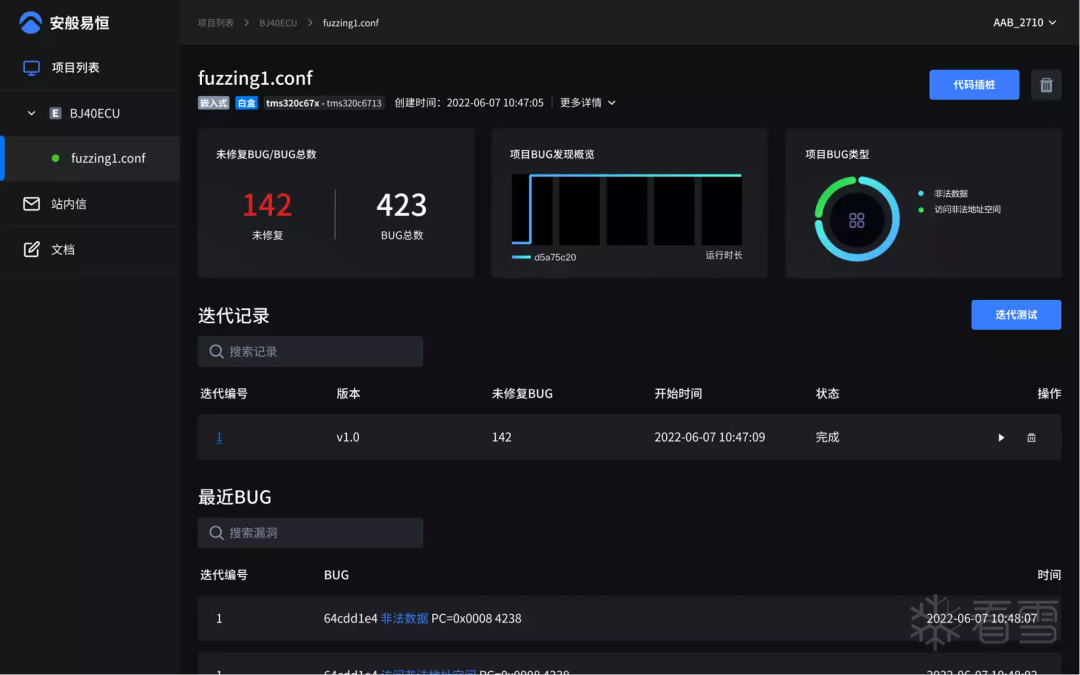The width and height of the screenshot is (1080, 675).
Task: Click the trash button beside 代码插桩
Action: click(x=1046, y=85)
